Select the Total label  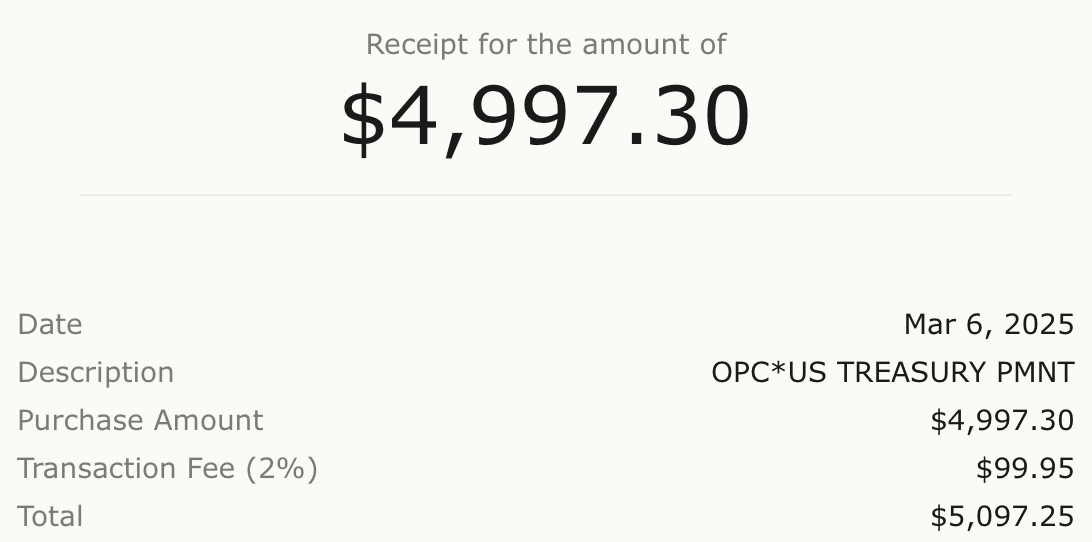[50, 517]
